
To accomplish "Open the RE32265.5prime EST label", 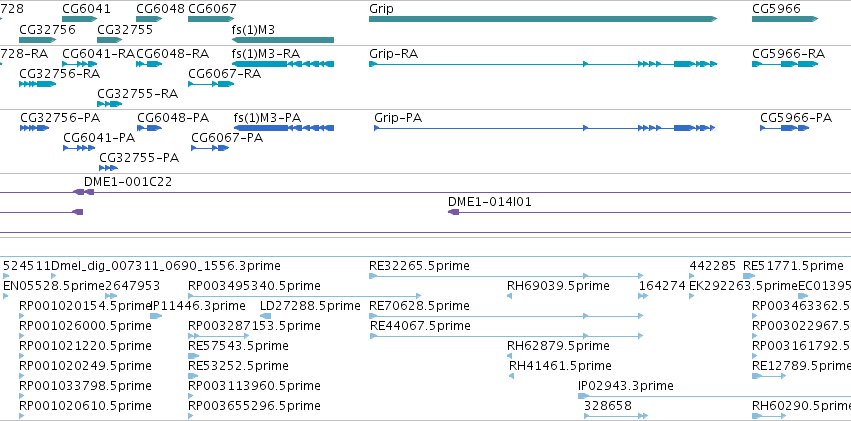I will click(419, 266).
